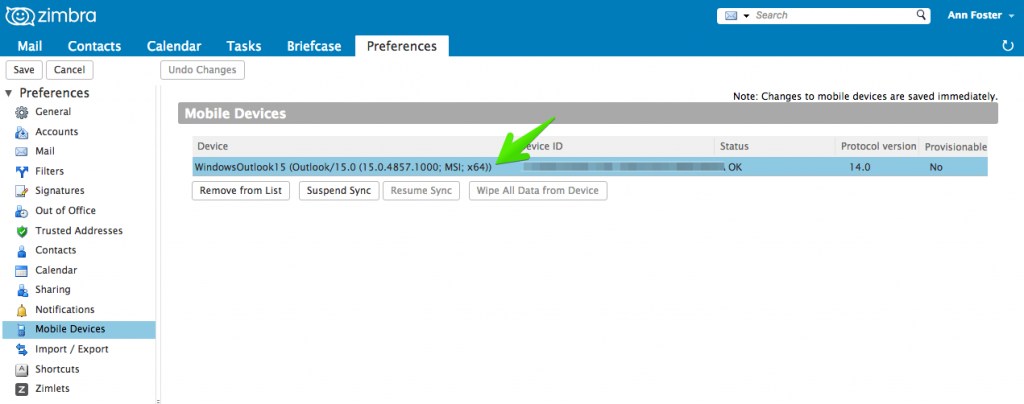Click Undo Changes button
This screenshot has height=404, width=1024.
point(202,70)
